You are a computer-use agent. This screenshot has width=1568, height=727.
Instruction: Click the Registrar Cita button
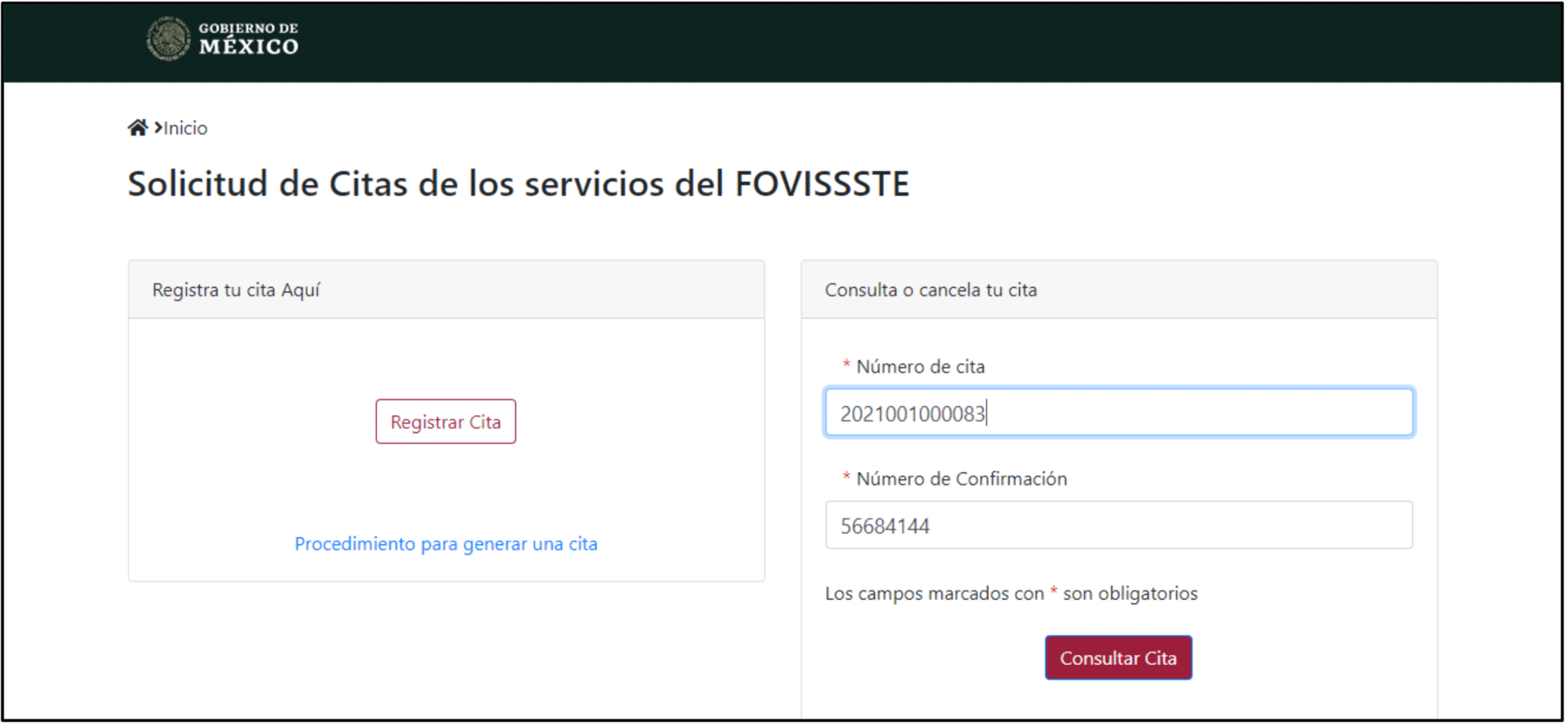click(446, 421)
